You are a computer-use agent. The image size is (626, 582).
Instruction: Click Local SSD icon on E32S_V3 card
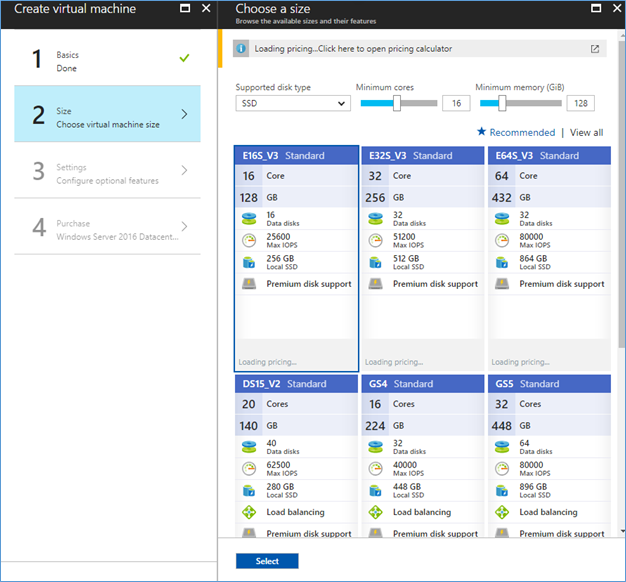pyautogui.click(x=375, y=262)
